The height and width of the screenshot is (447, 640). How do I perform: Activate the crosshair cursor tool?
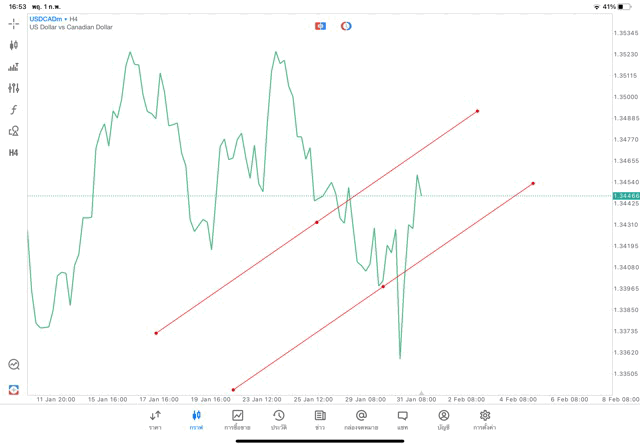[14, 23]
